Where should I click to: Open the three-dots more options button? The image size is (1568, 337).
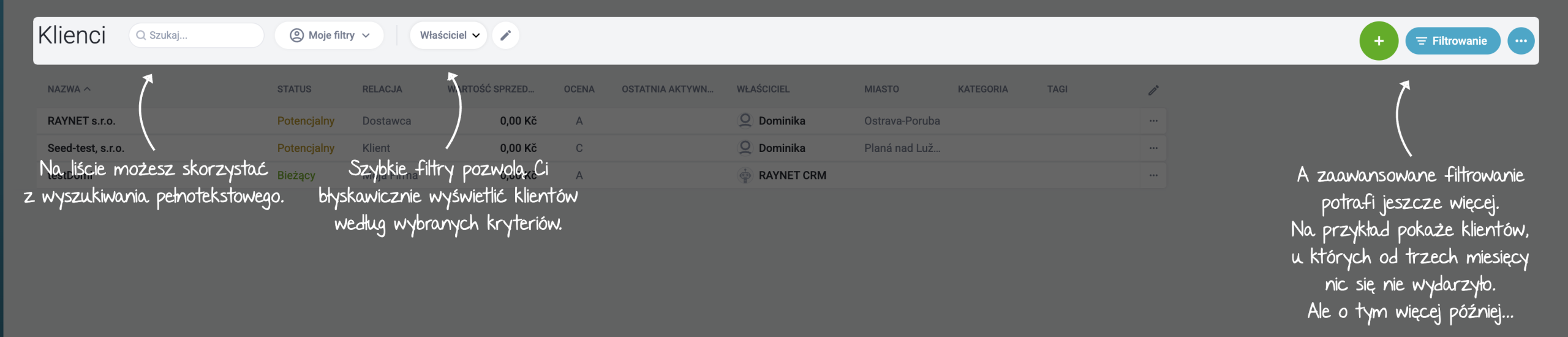(x=1520, y=41)
